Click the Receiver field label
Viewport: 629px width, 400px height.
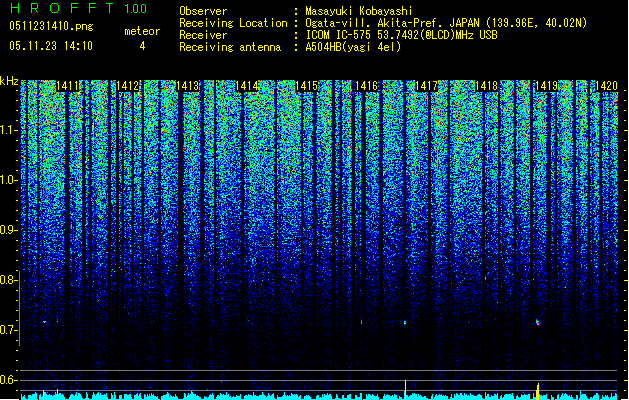click(x=203, y=35)
